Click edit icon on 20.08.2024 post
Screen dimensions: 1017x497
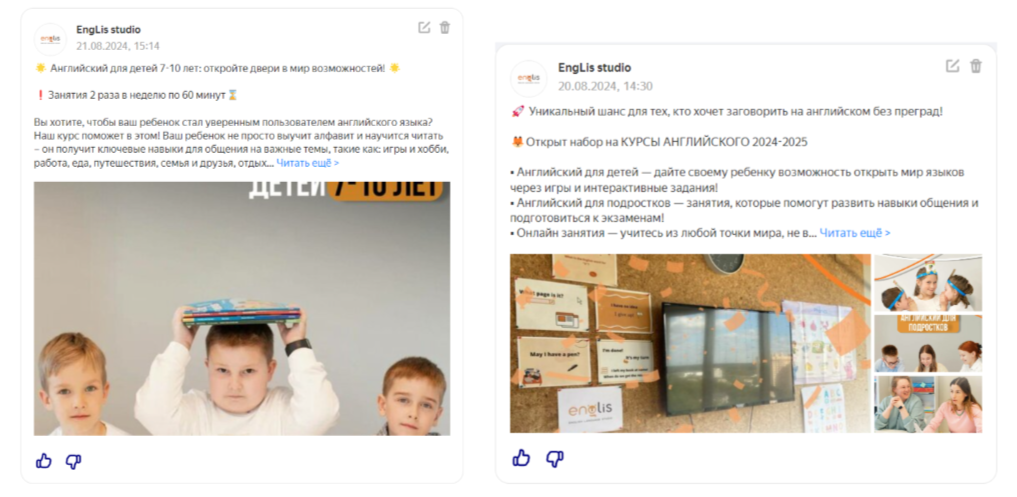[952, 66]
